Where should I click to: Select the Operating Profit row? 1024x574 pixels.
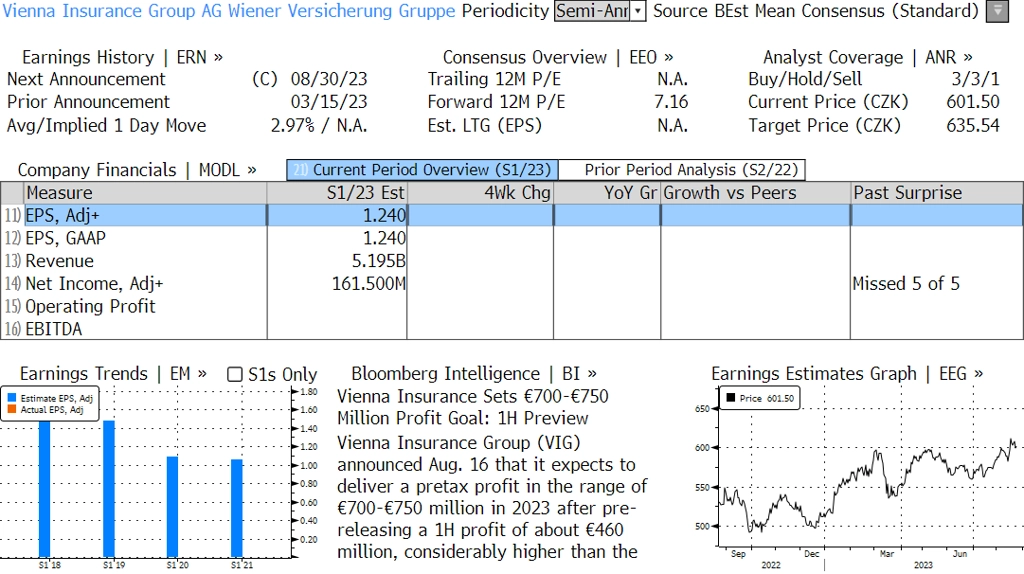click(x=511, y=307)
